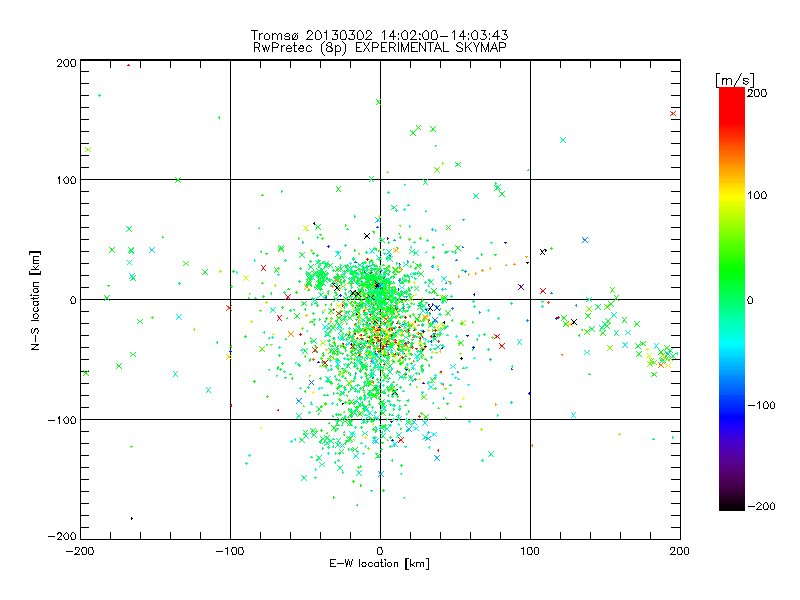Click the red X marker at far upper right

click(673, 113)
